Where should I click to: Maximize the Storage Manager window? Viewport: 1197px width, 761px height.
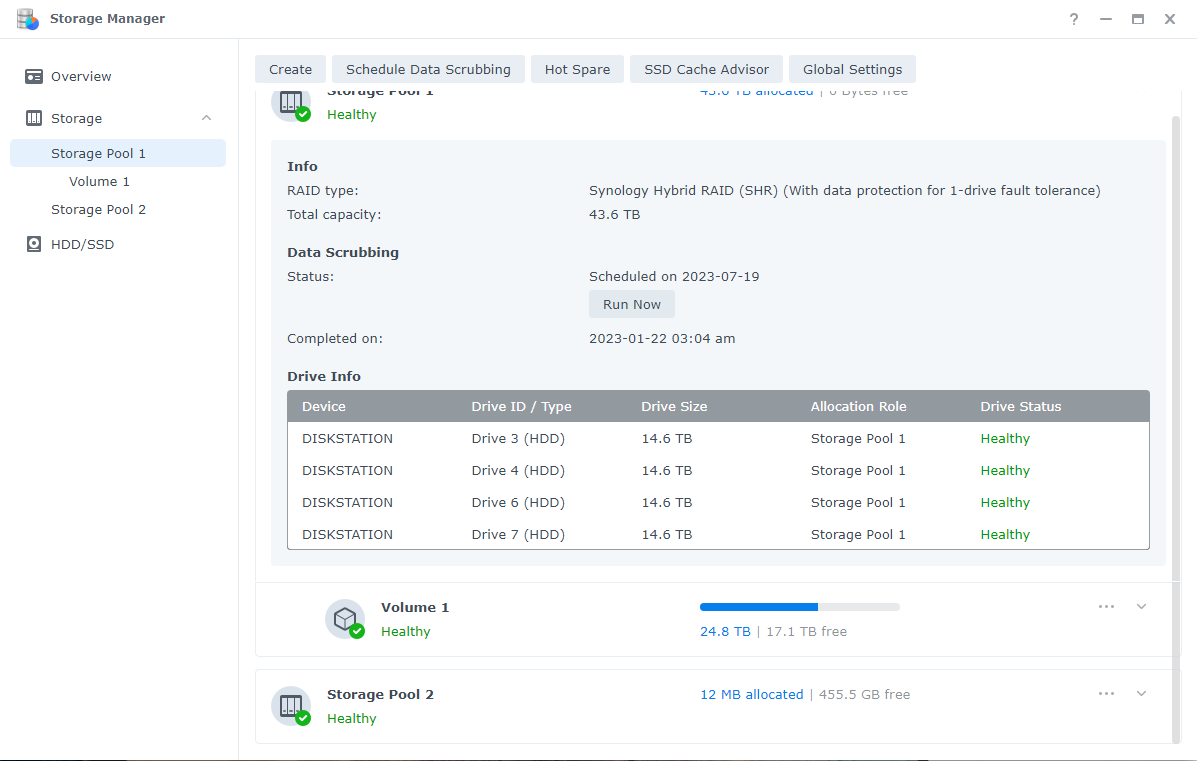coord(1137,19)
